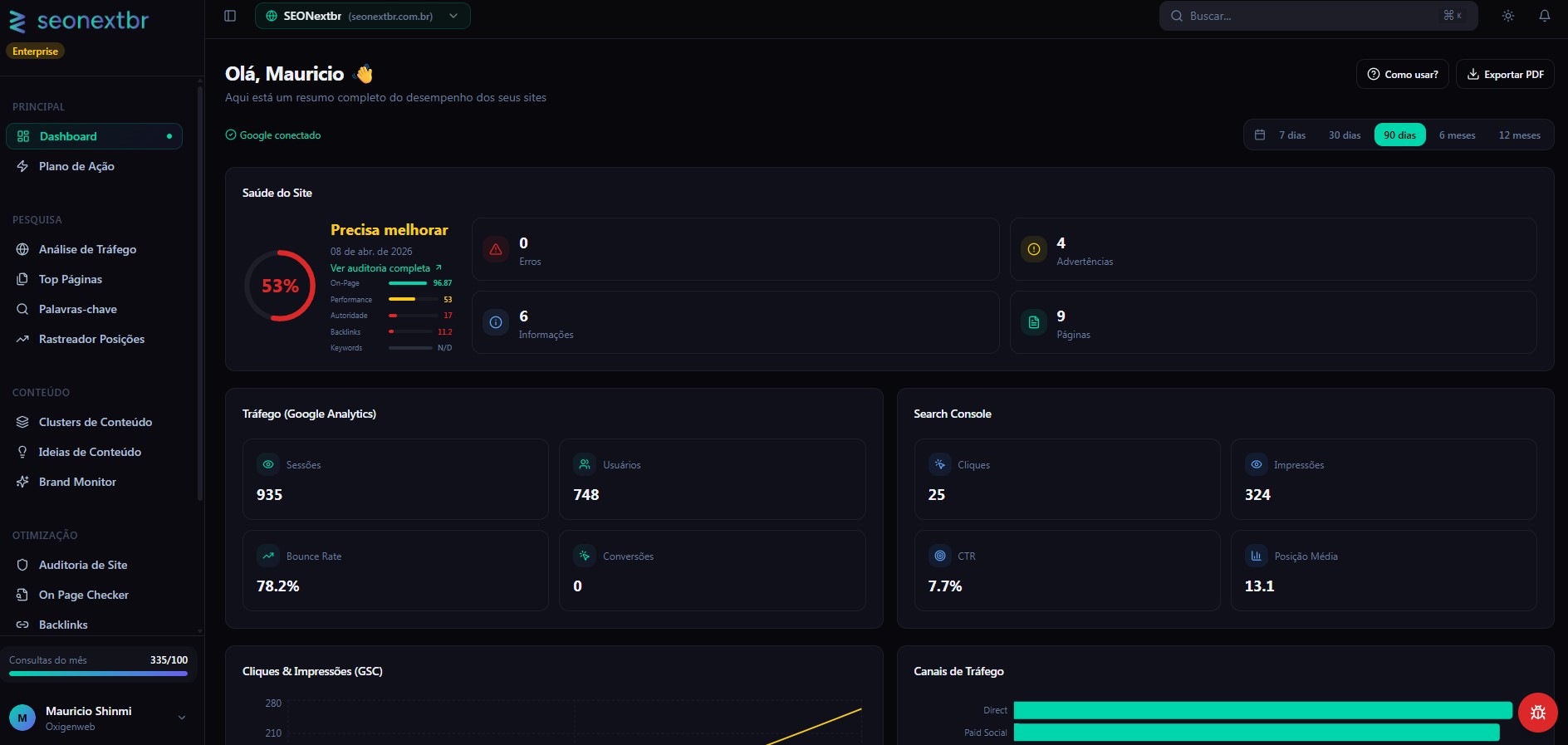This screenshot has width=1568, height=745.
Task: Open the notifications bell
Action: click(1545, 16)
